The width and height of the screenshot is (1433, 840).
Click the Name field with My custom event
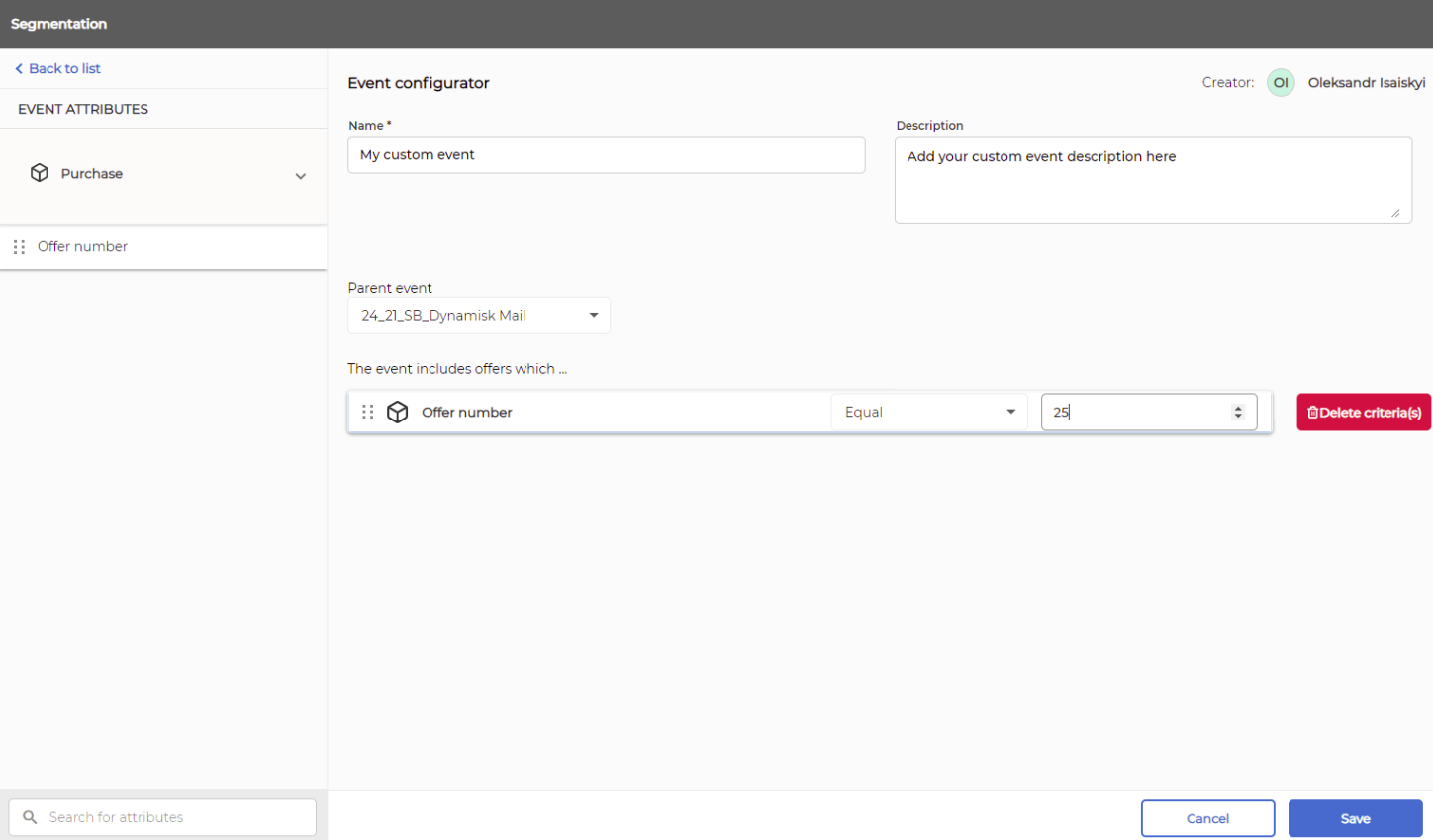(607, 155)
